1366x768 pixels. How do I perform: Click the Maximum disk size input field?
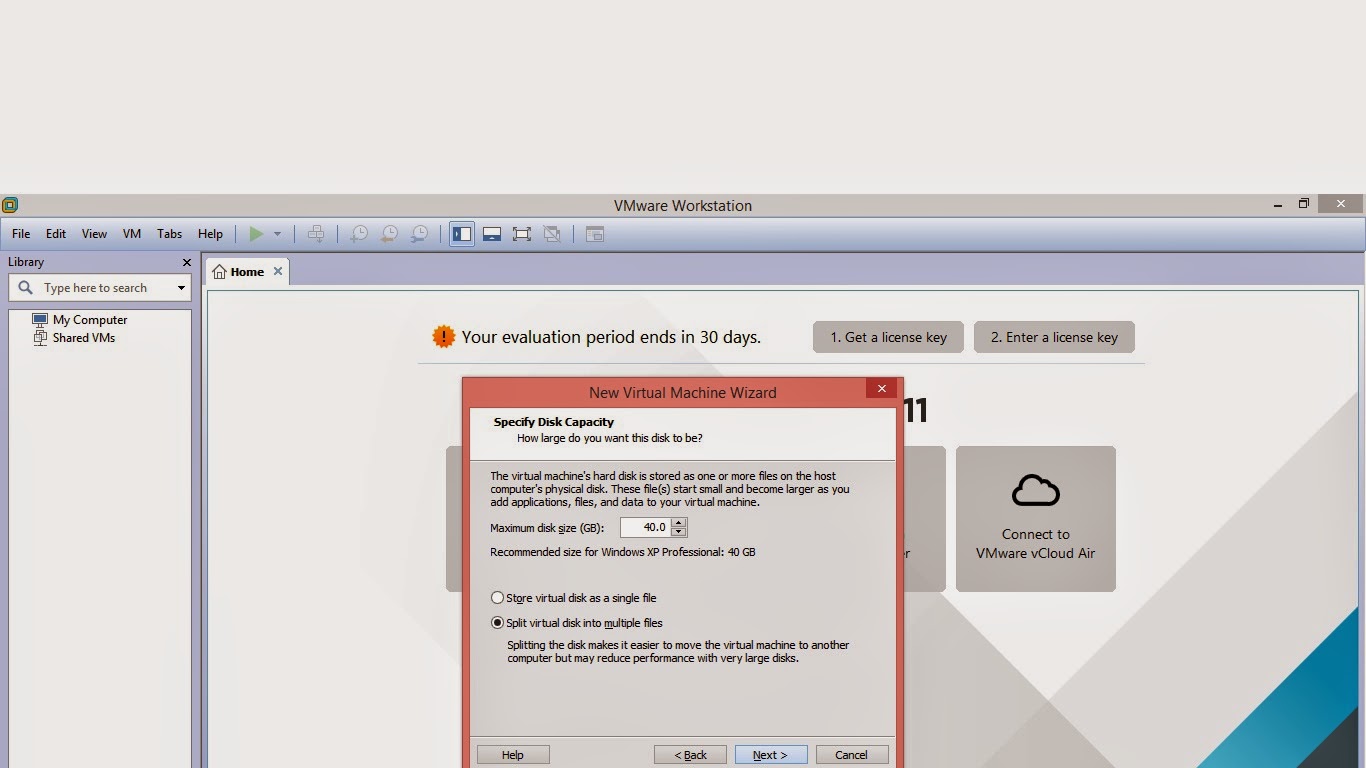645,527
